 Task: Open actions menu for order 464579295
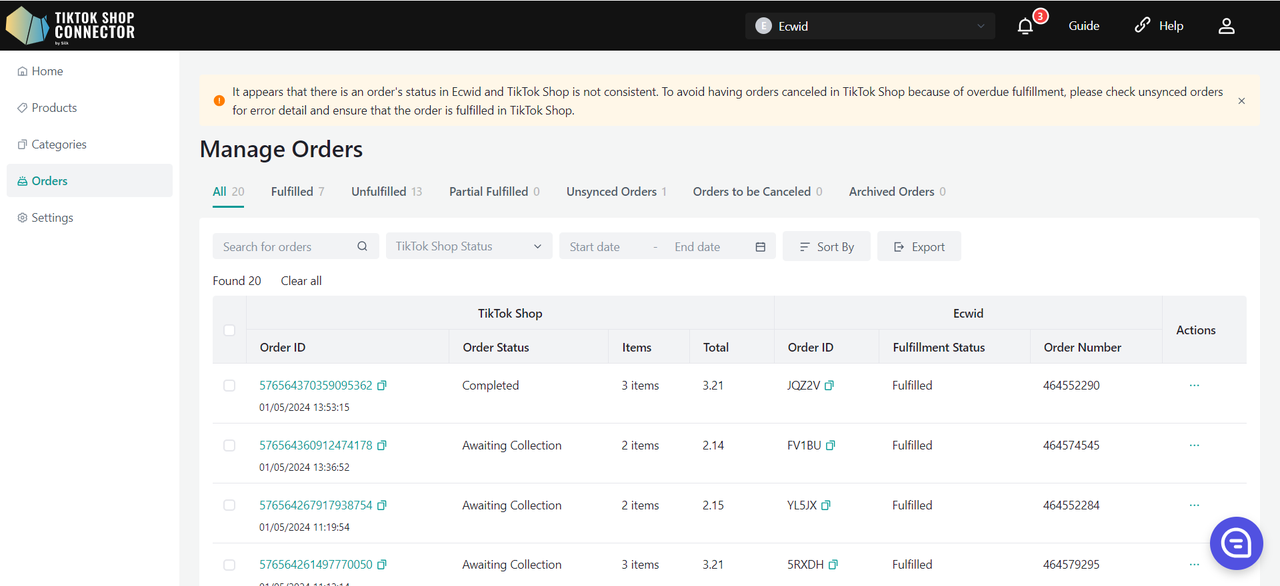[x=1194, y=564]
